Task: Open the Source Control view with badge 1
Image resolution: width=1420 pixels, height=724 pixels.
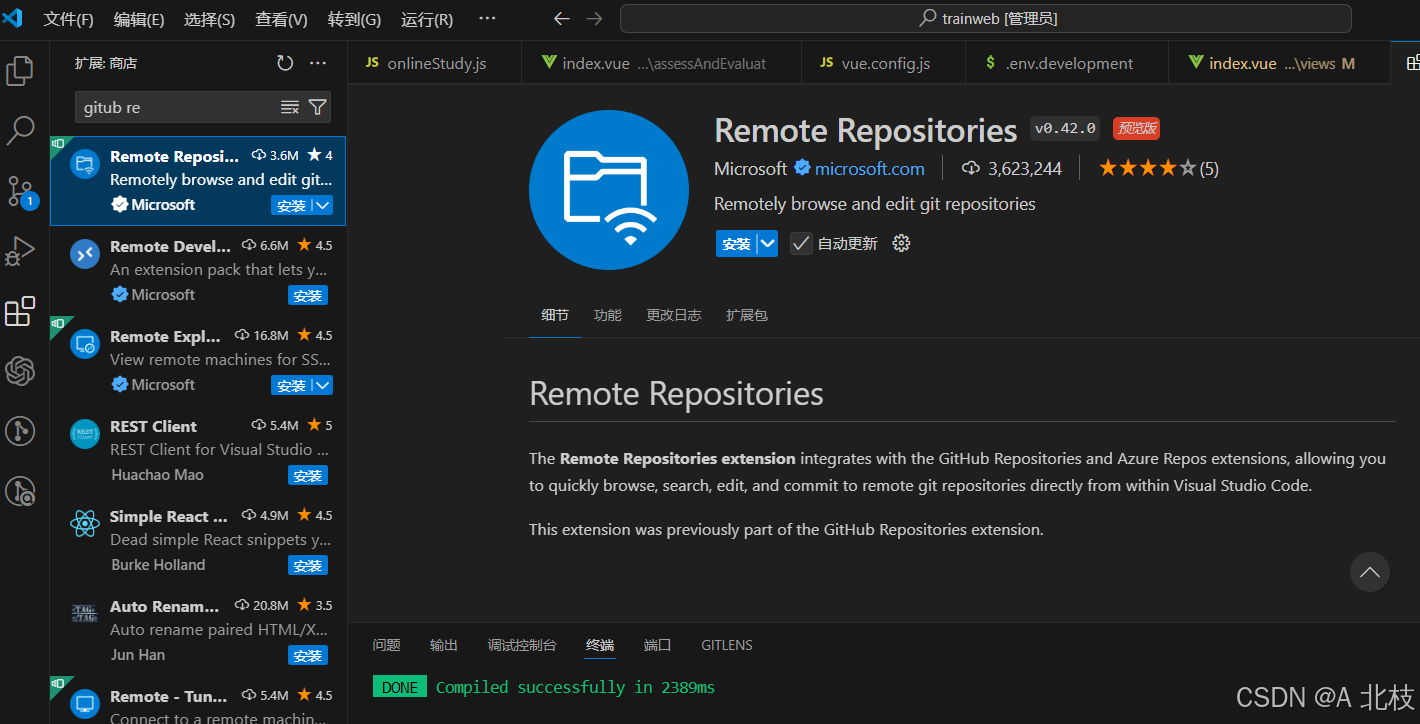Action: tap(21, 191)
